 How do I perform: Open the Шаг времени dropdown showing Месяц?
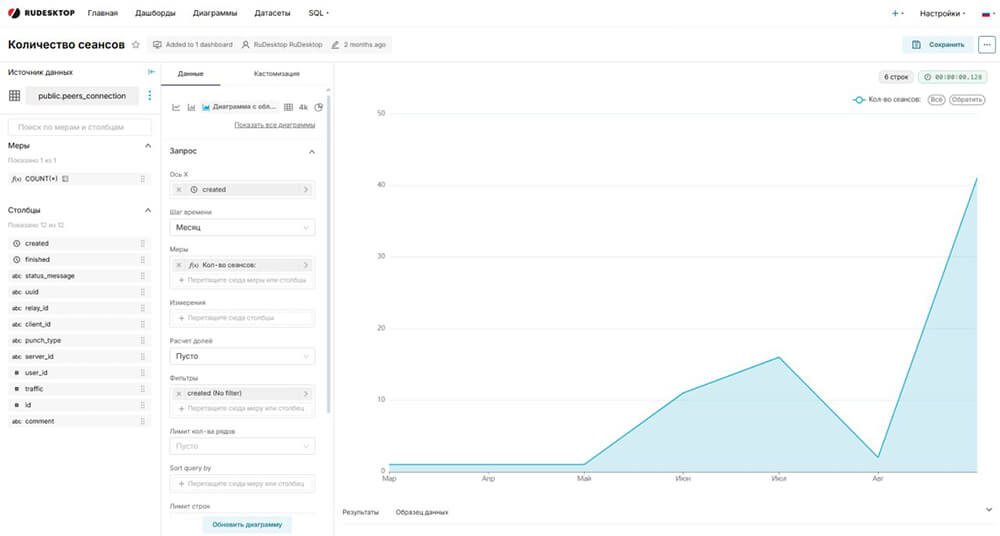click(x=242, y=228)
